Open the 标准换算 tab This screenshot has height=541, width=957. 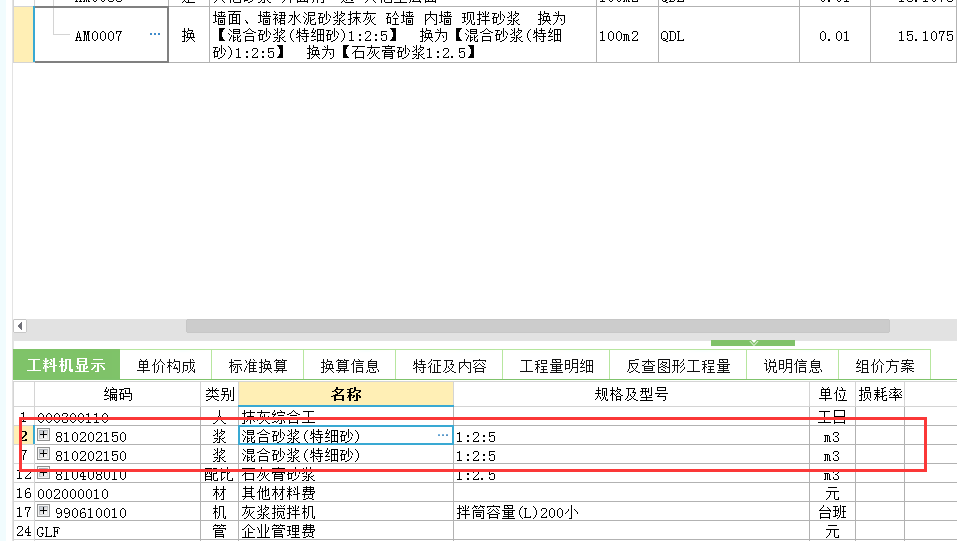pos(258,366)
